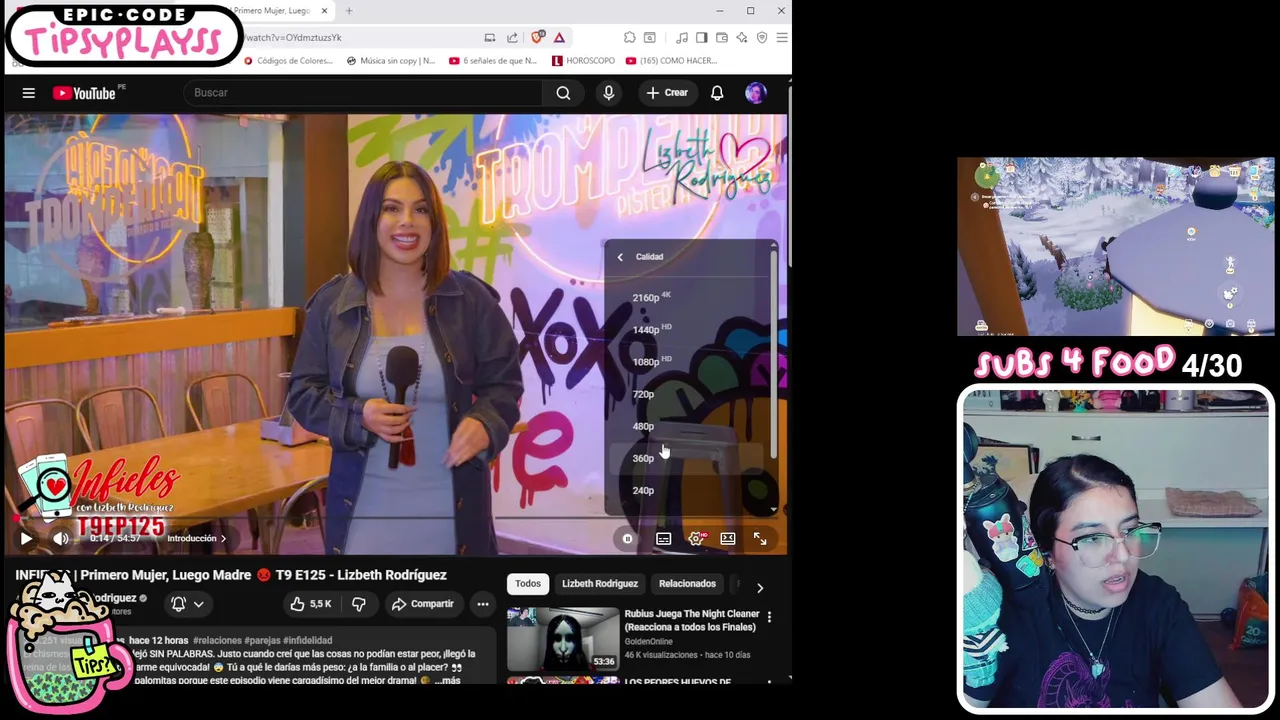
Task: Toggle subtitles in the video player
Action: (x=663, y=539)
